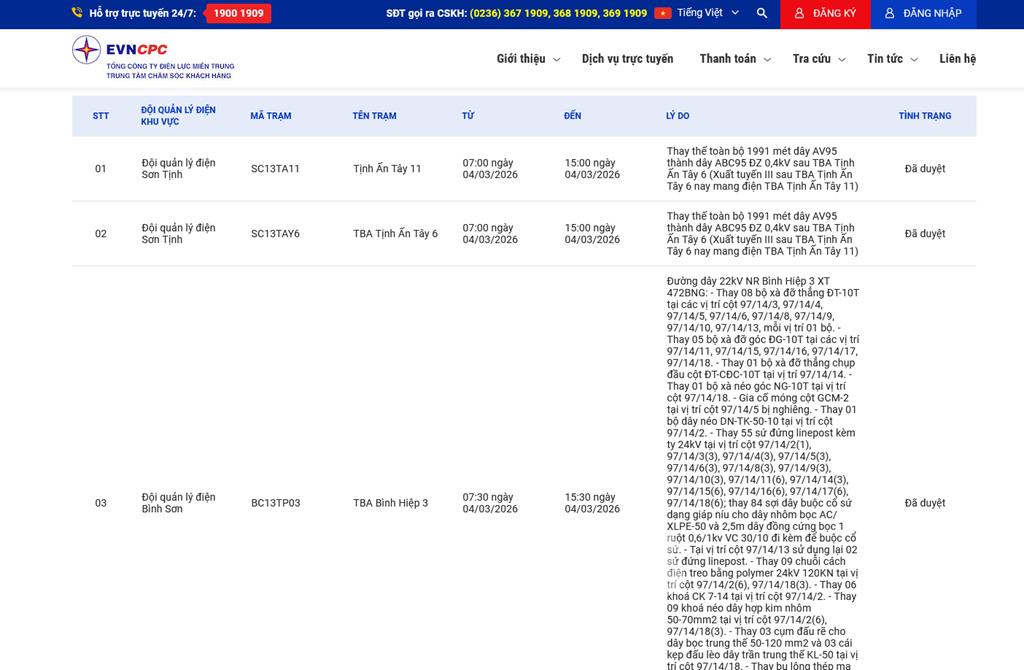Image resolution: width=1024 pixels, height=670 pixels.
Task: Click the TÌNH TRẠNG column header
Action: click(x=924, y=116)
